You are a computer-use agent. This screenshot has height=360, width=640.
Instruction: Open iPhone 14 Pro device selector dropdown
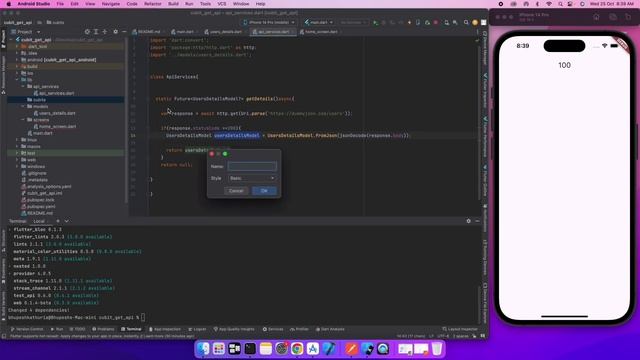click(269, 22)
